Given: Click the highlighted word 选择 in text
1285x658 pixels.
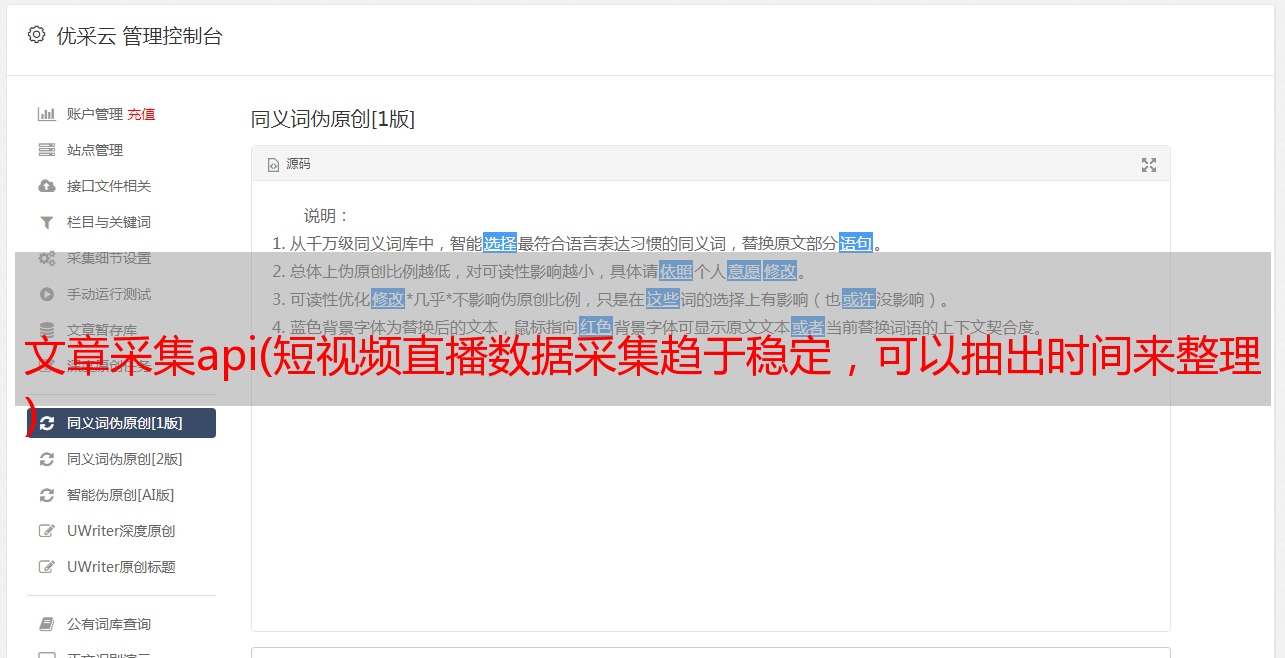Looking at the screenshot, I should 500,243.
